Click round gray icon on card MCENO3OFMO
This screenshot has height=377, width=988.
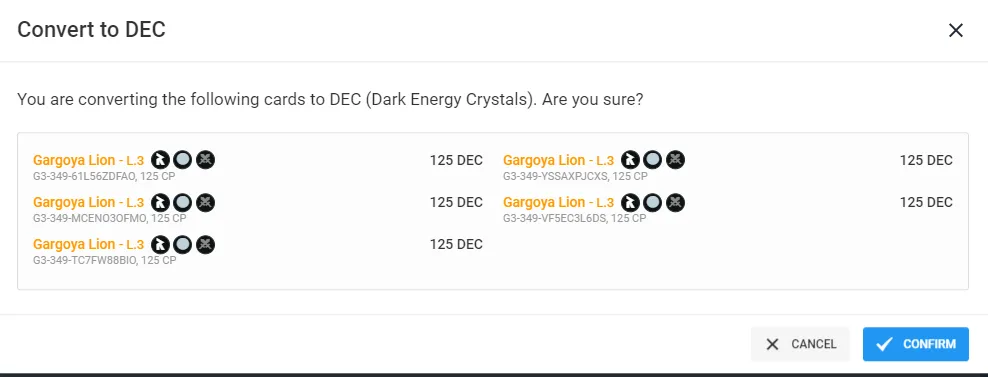pyautogui.click(x=182, y=202)
